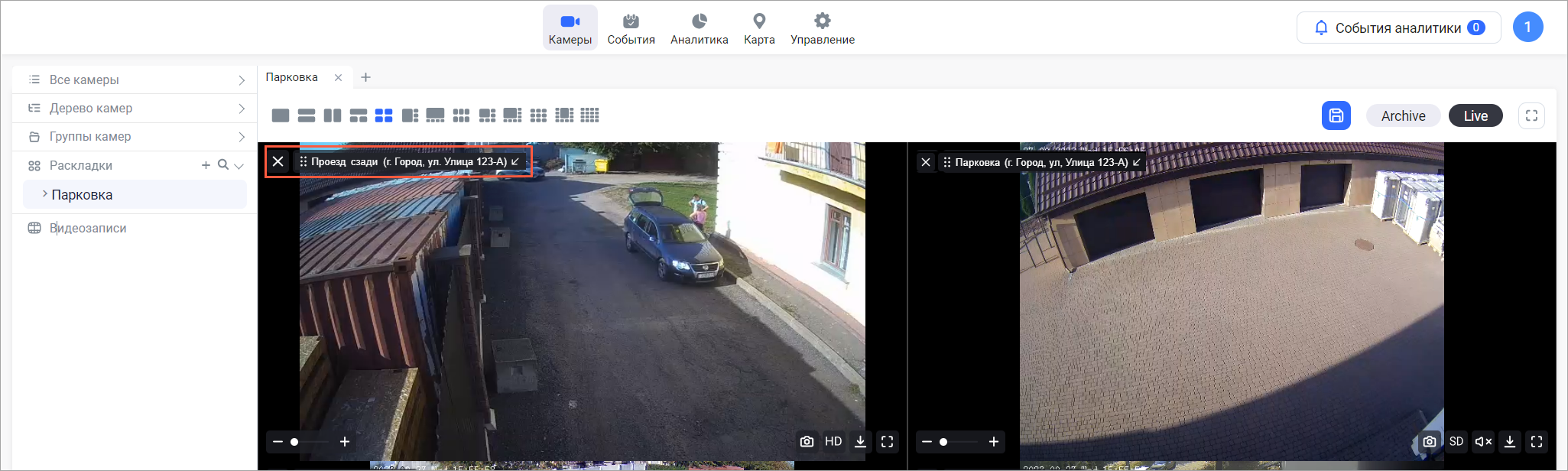This screenshot has width=1568, height=471.
Task: Collapse the Раскладки list
Action: click(x=239, y=165)
